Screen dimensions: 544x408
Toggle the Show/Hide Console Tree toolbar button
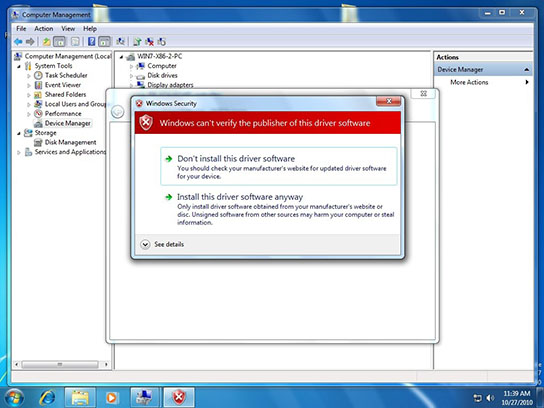(59, 42)
